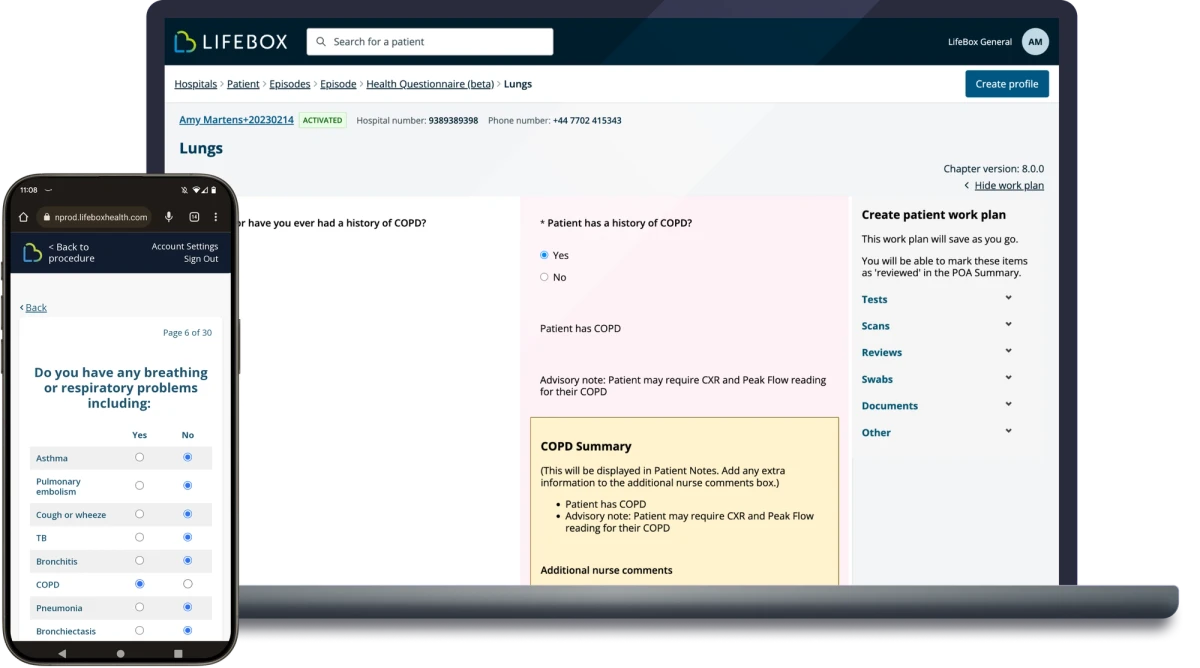Tap Back to procedure on the phone
This screenshot has height=668, width=1200.
(x=71, y=253)
